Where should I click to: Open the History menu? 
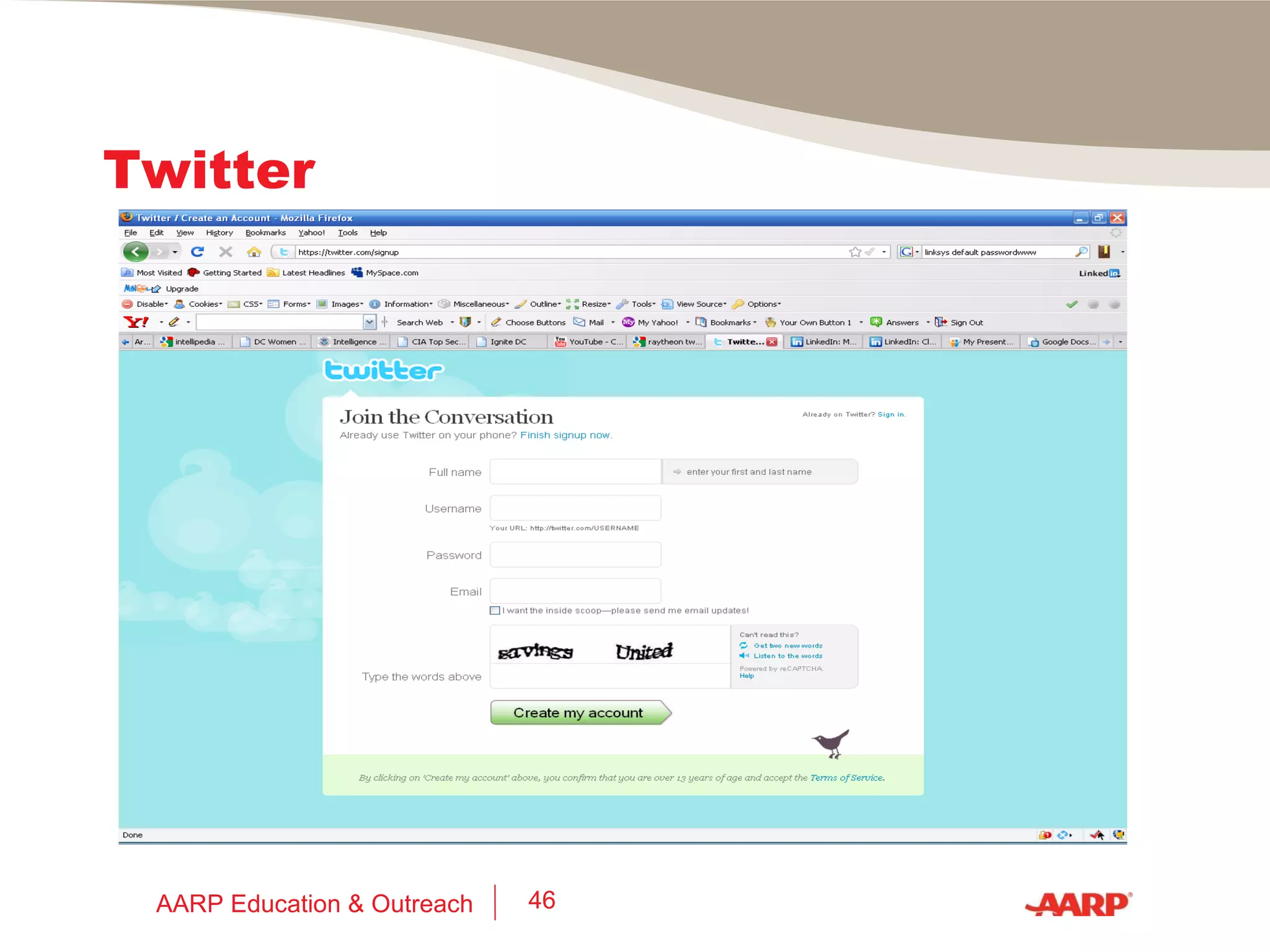pyautogui.click(x=219, y=232)
